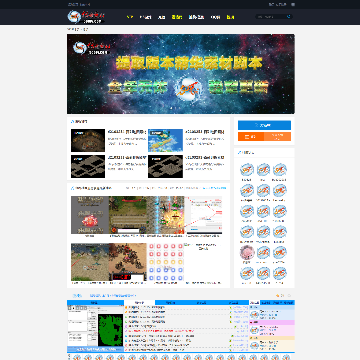Open the gallery image with red-lined white chart

point(203,215)
